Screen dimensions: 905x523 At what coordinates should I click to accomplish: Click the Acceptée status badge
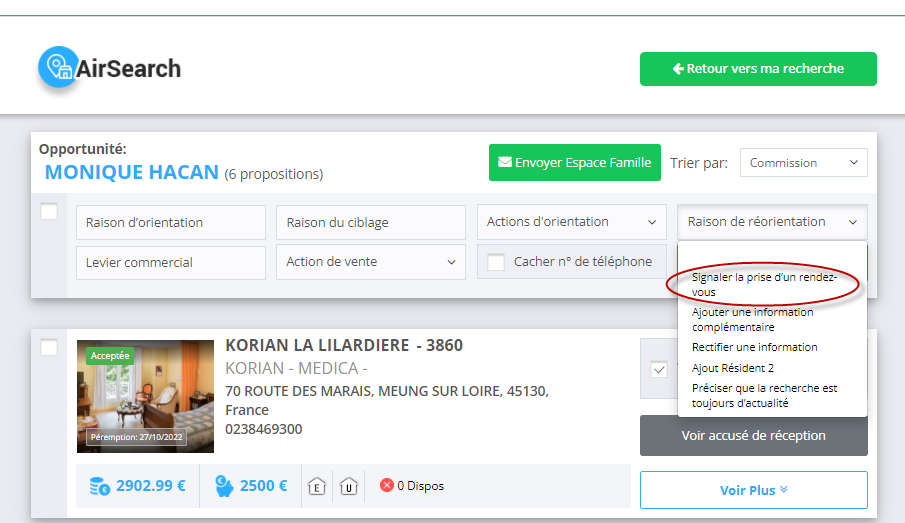(x=110, y=356)
